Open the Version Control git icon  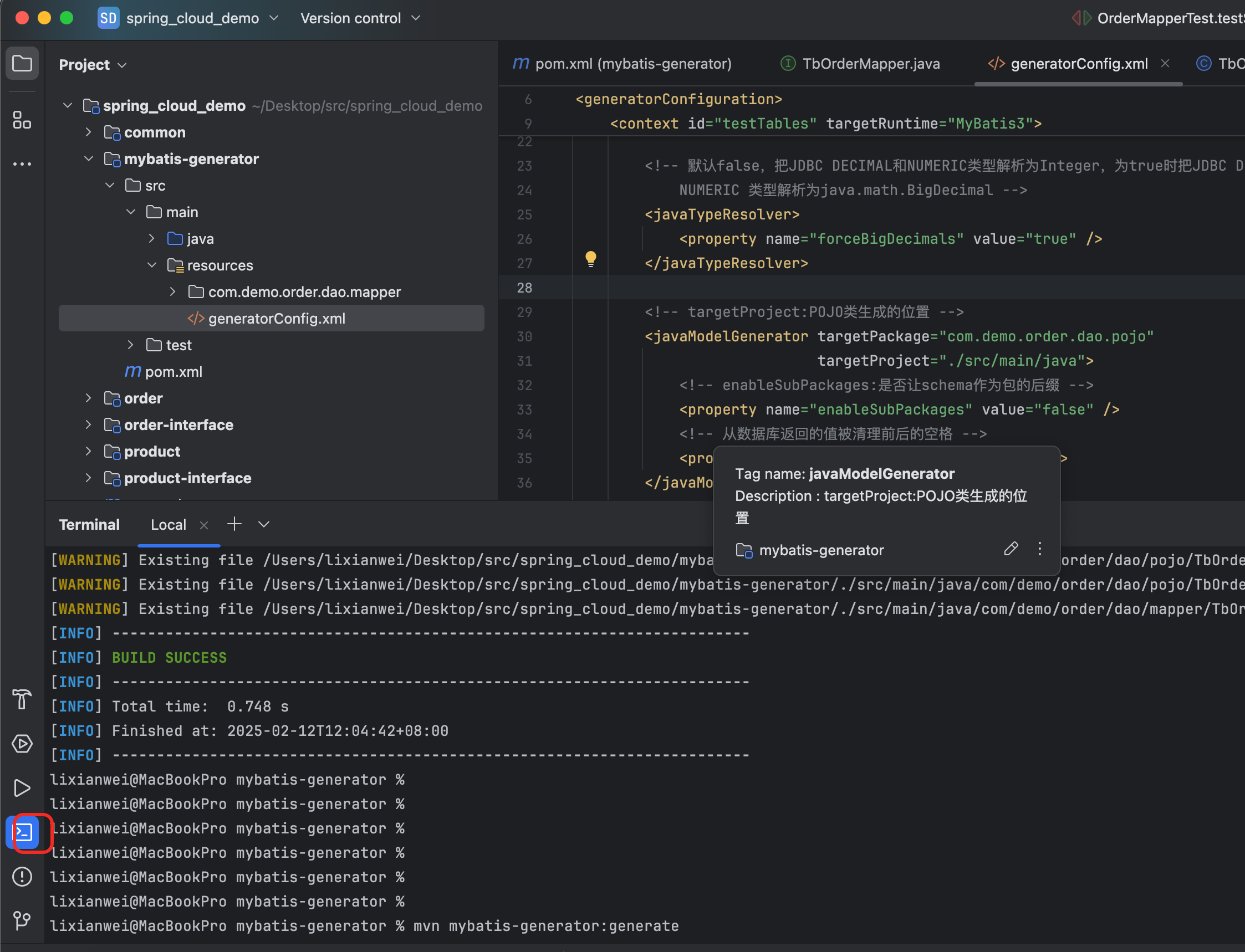pos(22,920)
